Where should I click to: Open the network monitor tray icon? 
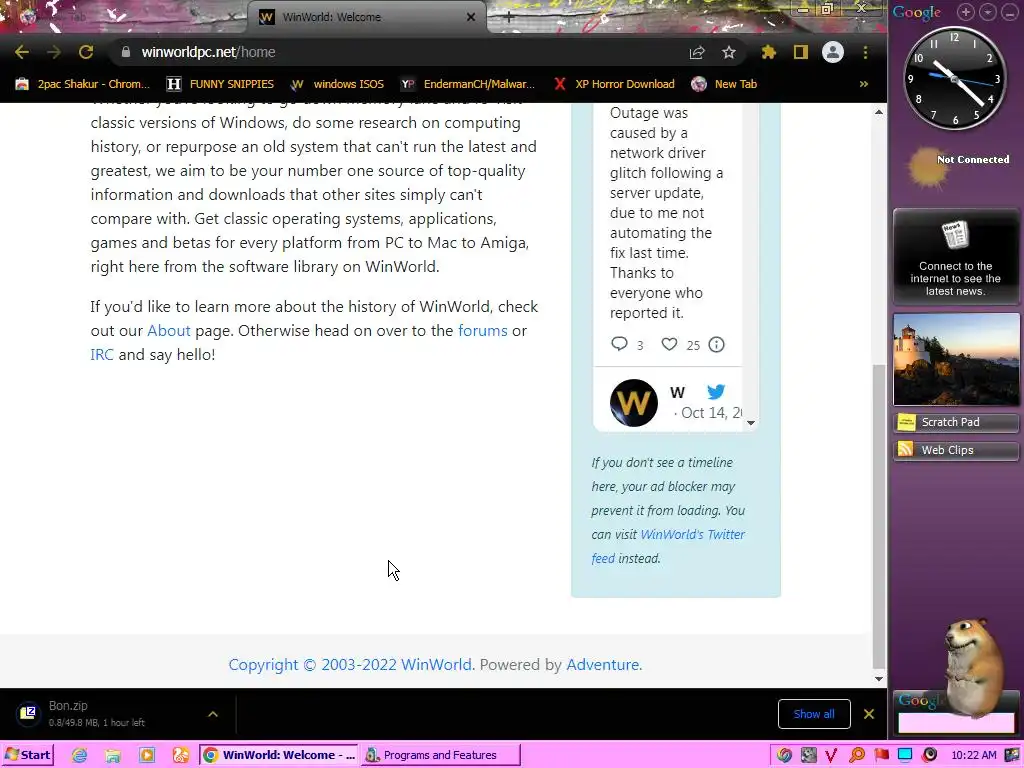tap(905, 755)
